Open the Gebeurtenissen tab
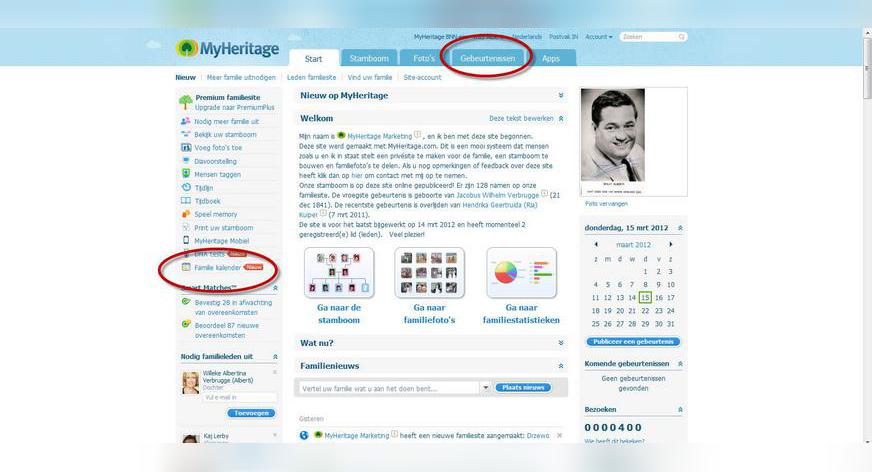 click(487, 58)
